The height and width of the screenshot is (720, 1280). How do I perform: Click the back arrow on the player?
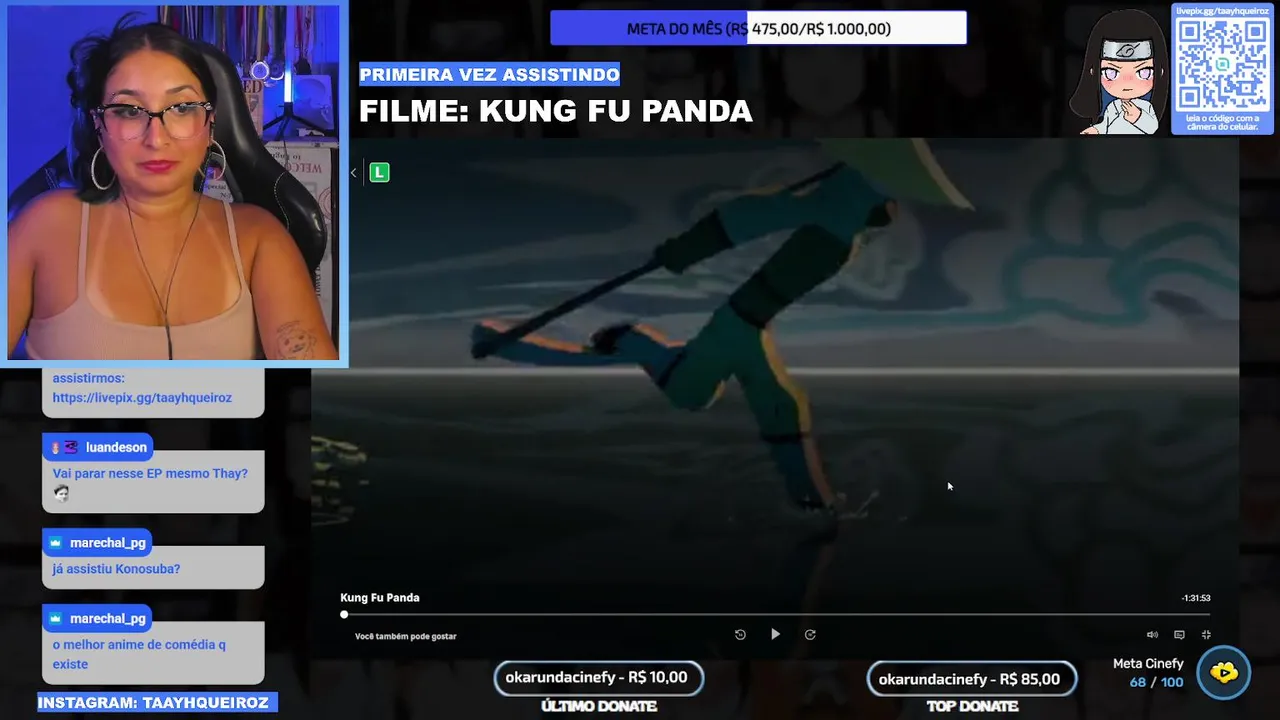[x=353, y=173]
